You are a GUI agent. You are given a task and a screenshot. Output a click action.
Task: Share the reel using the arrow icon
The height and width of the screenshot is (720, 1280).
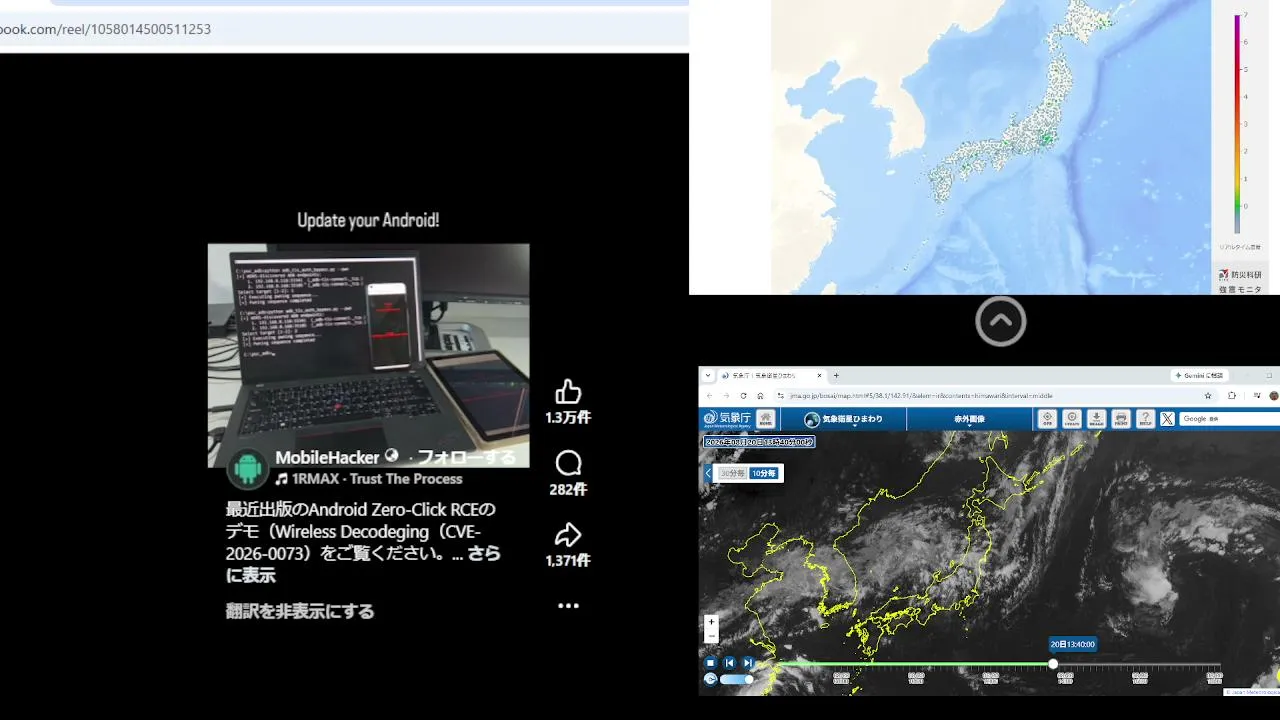(568, 534)
